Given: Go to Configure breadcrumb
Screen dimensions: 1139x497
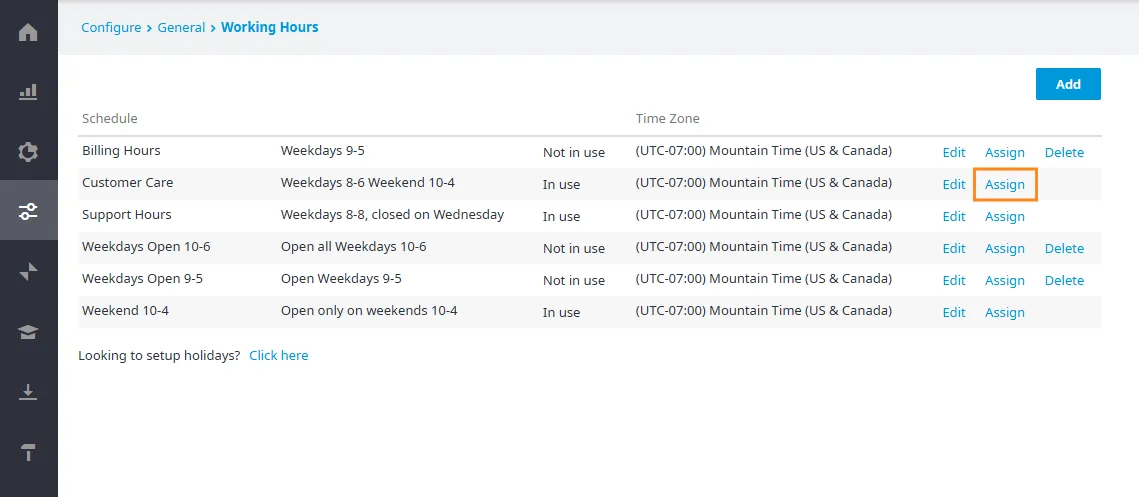Looking at the screenshot, I should pos(111,28).
